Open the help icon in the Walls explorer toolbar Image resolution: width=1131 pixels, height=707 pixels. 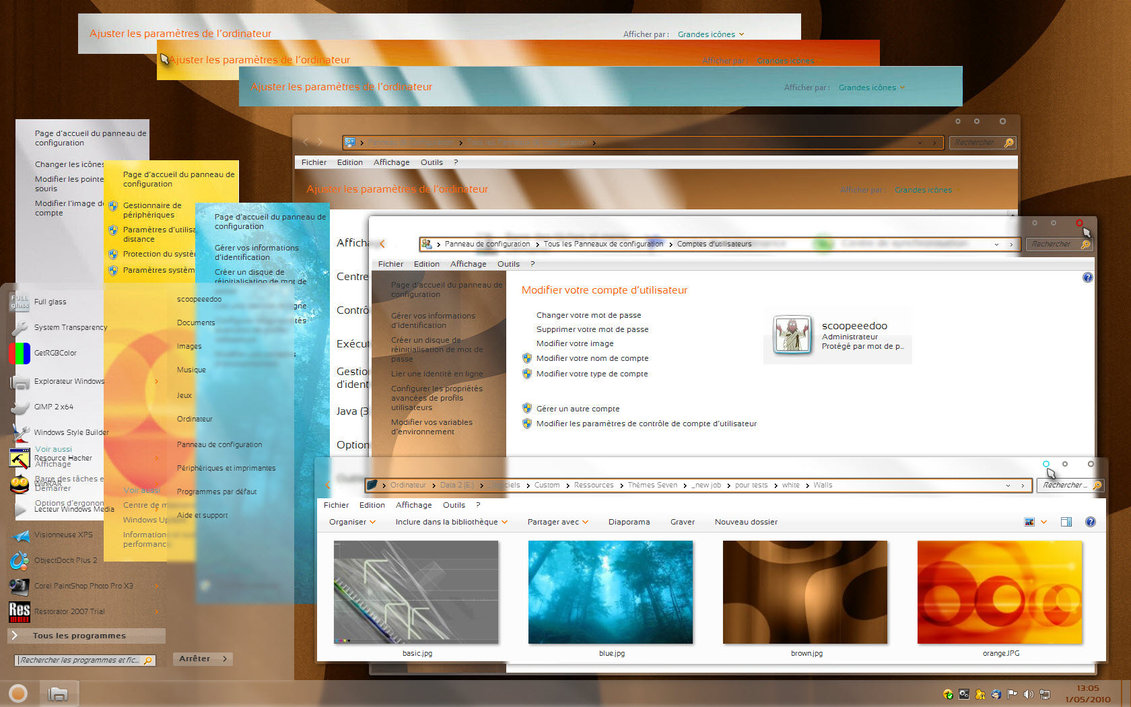pyautogui.click(x=1090, y=522)
